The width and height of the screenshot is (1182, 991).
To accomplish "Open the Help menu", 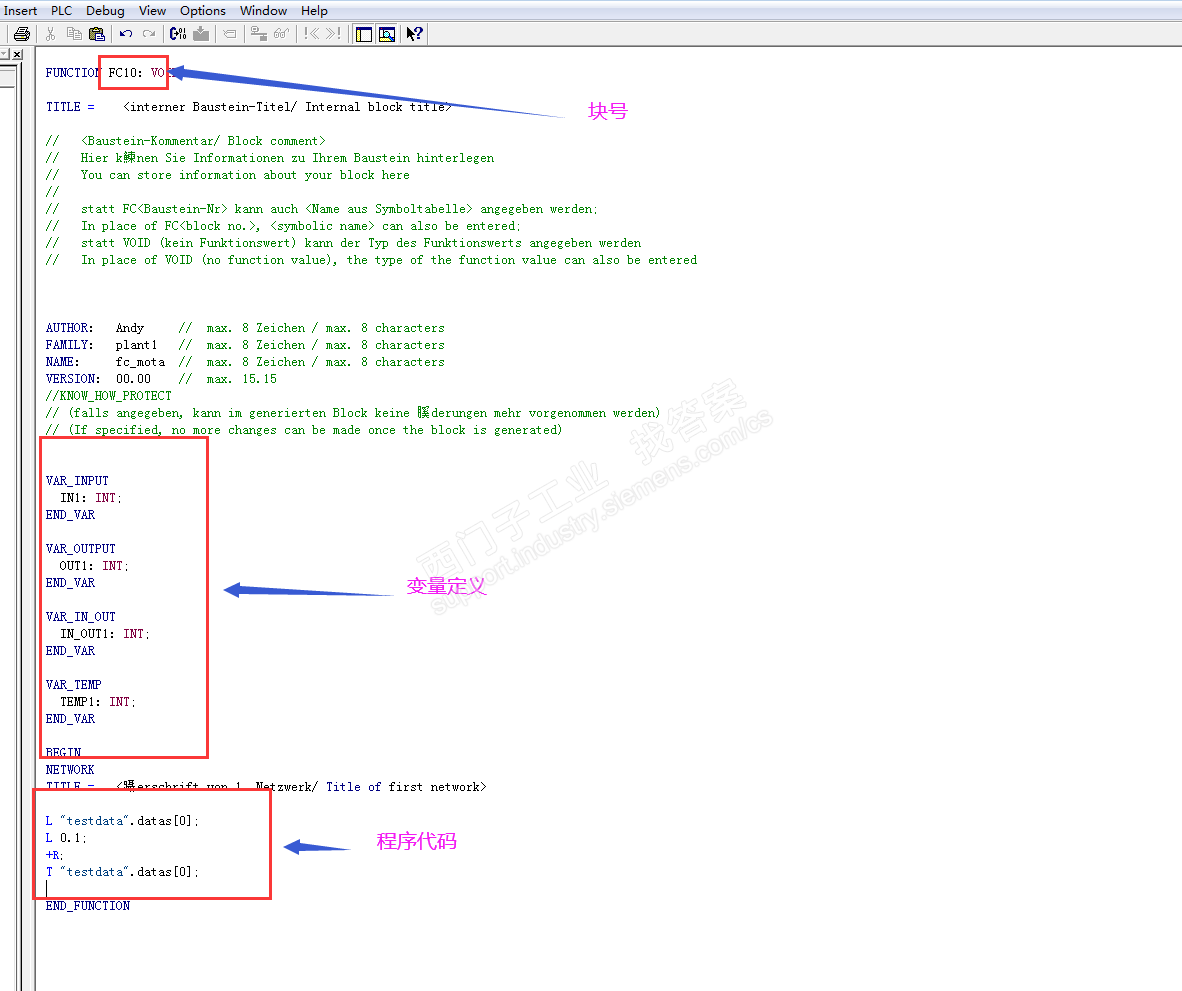I will [x=314, y=11].
